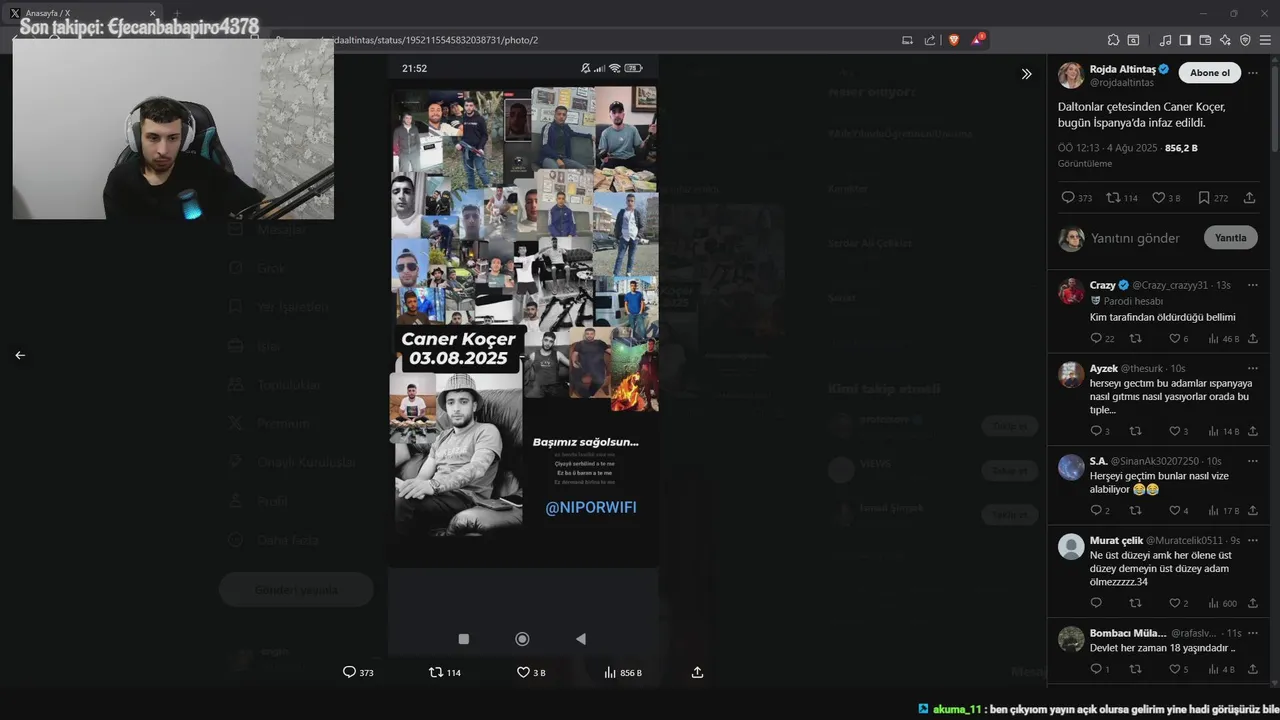The width and height of the screenshot is (1280, 720).
Task: Bookmark the post showing 272
Action: click(1213, 198)
